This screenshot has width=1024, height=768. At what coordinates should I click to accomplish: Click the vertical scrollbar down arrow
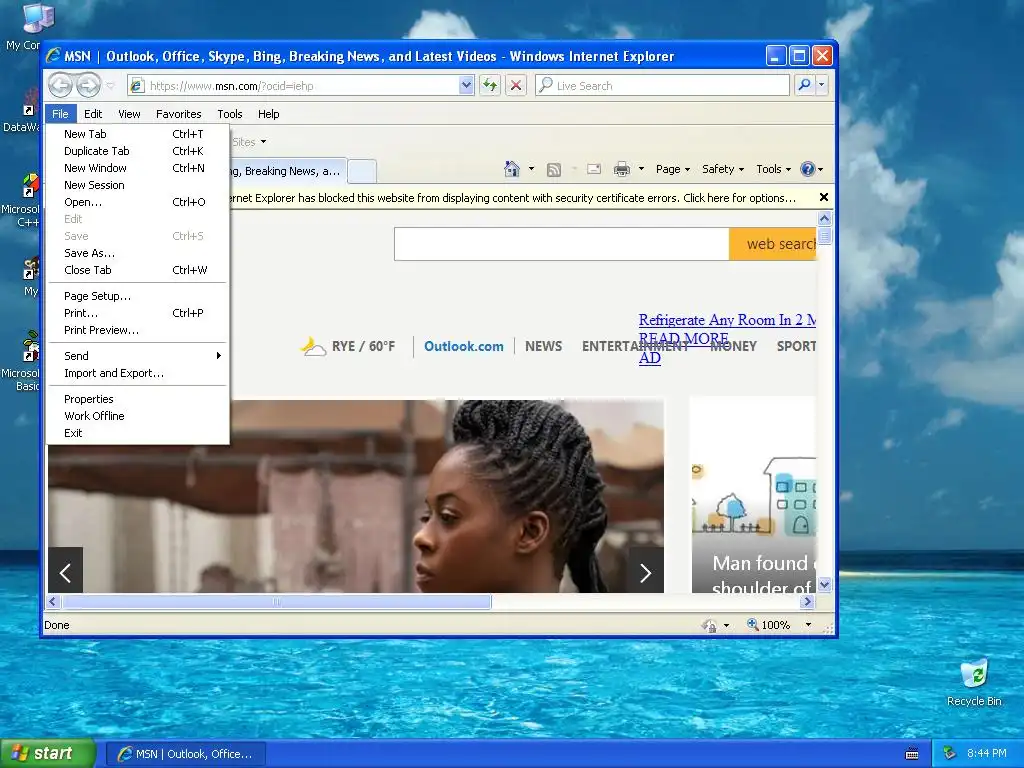pos(824,584)
